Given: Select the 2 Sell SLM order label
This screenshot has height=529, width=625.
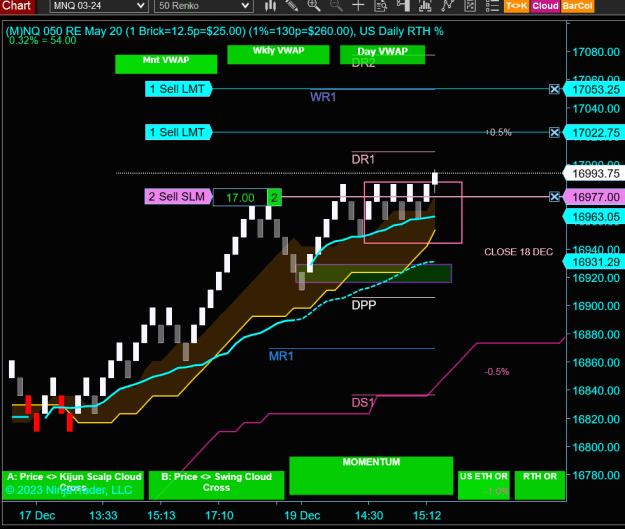Looking at the screenshot, I should 178,197.
